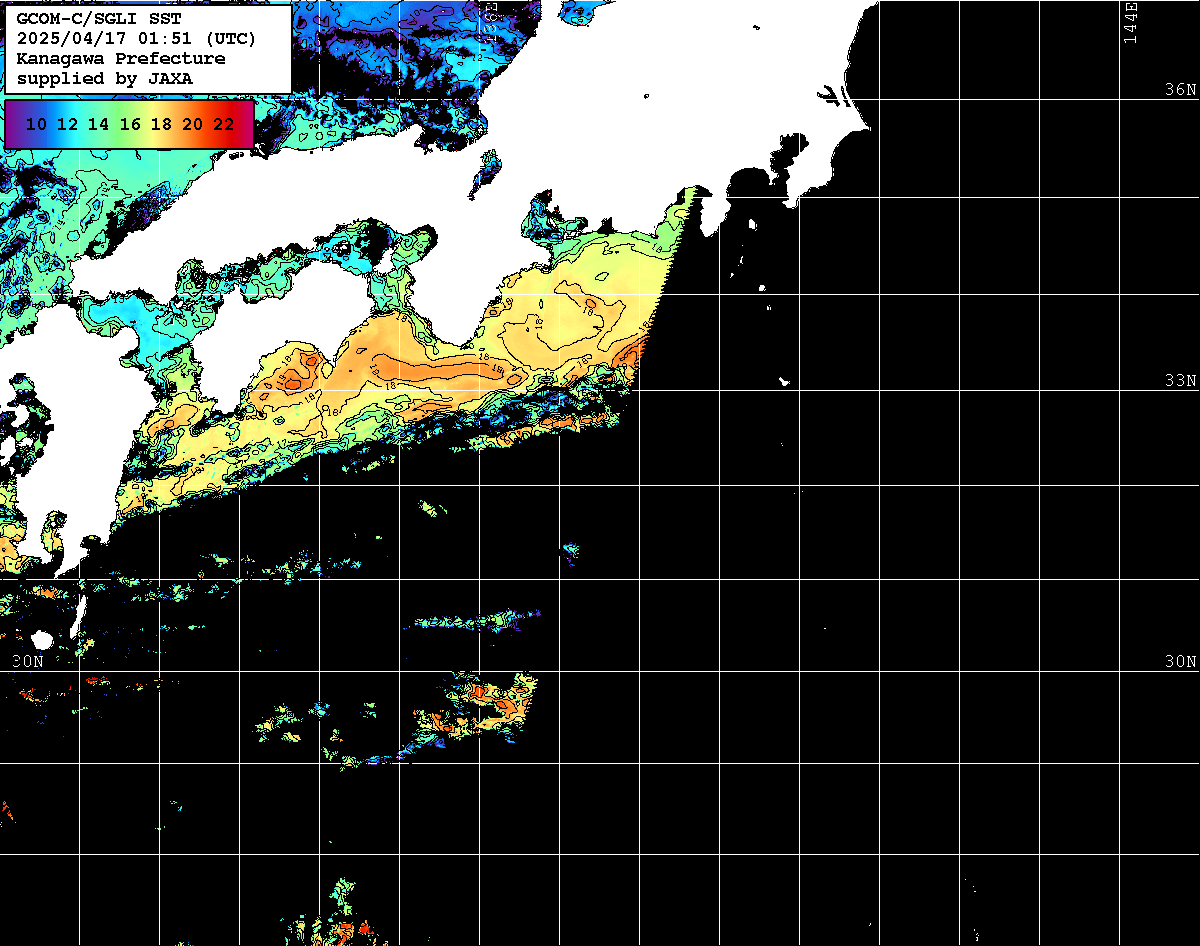Click the "Kanagawa Prefecture" caption line
Image resolution: width=1200 pixels, height=946 pixels.
121,59
